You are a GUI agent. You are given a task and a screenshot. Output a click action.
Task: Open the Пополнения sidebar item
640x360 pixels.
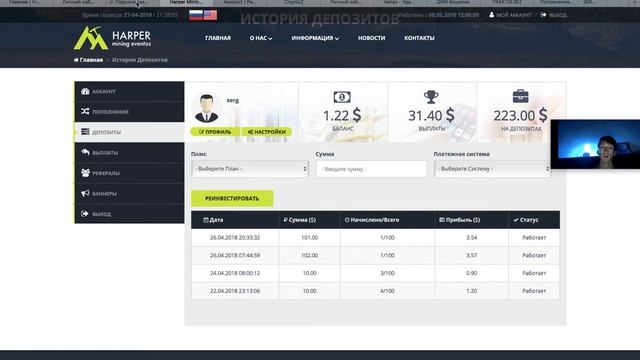click(129, 111)
